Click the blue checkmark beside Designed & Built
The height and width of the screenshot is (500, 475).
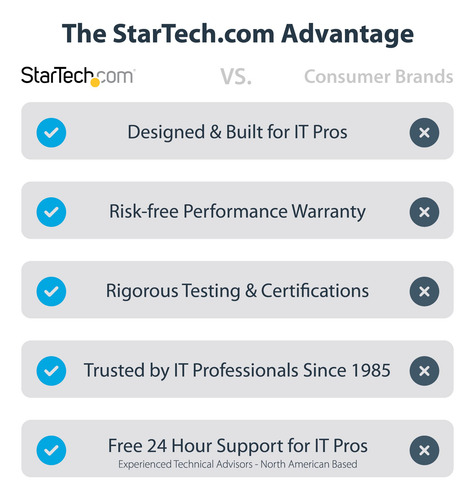point(51,133)
